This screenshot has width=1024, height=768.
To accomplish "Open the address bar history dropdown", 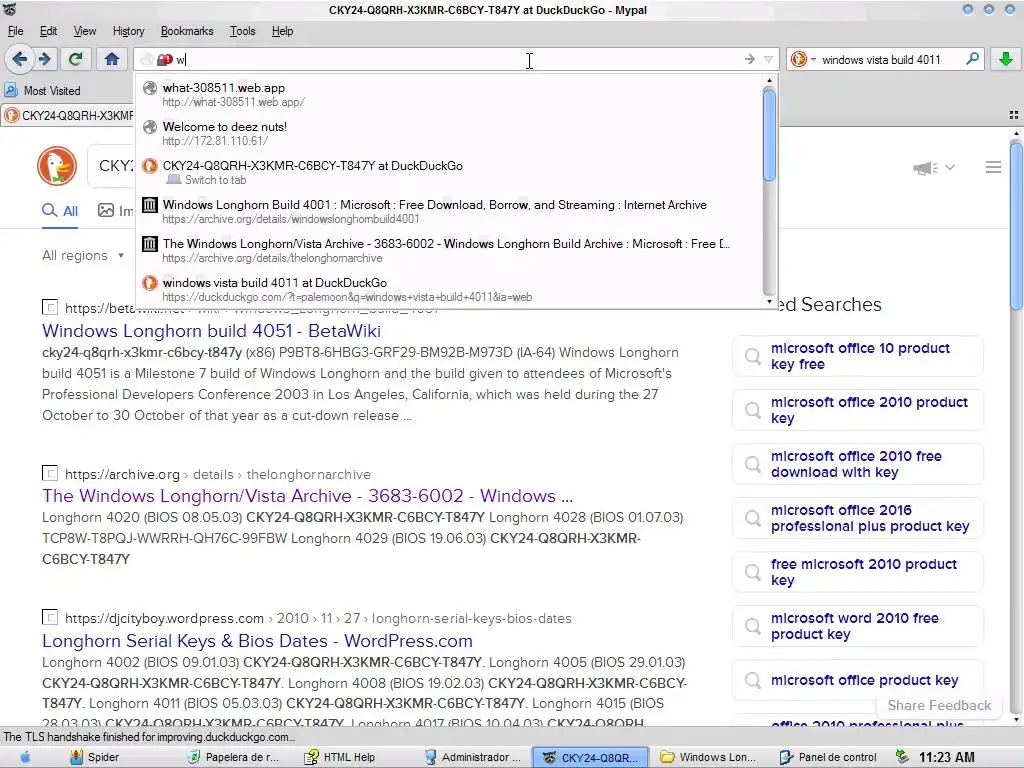I will pyautogui.click(x=769, y=59).
